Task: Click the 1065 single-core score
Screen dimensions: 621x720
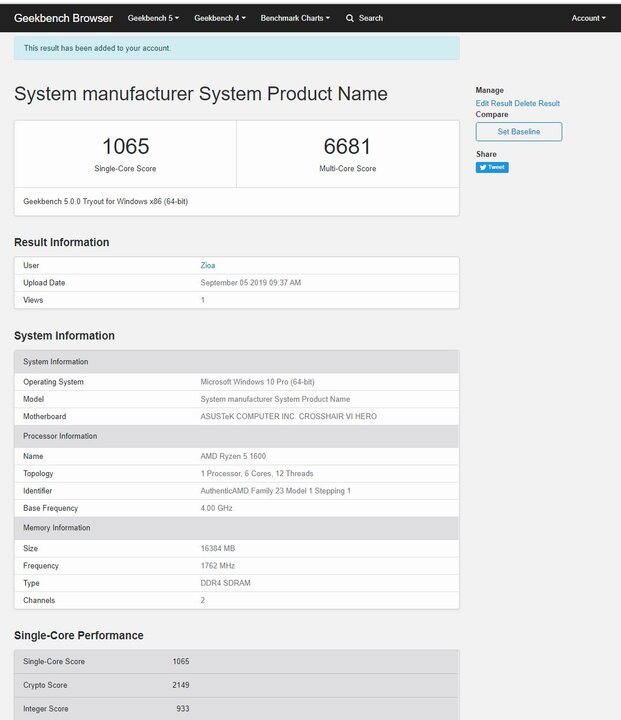Action: click(125, 146)
